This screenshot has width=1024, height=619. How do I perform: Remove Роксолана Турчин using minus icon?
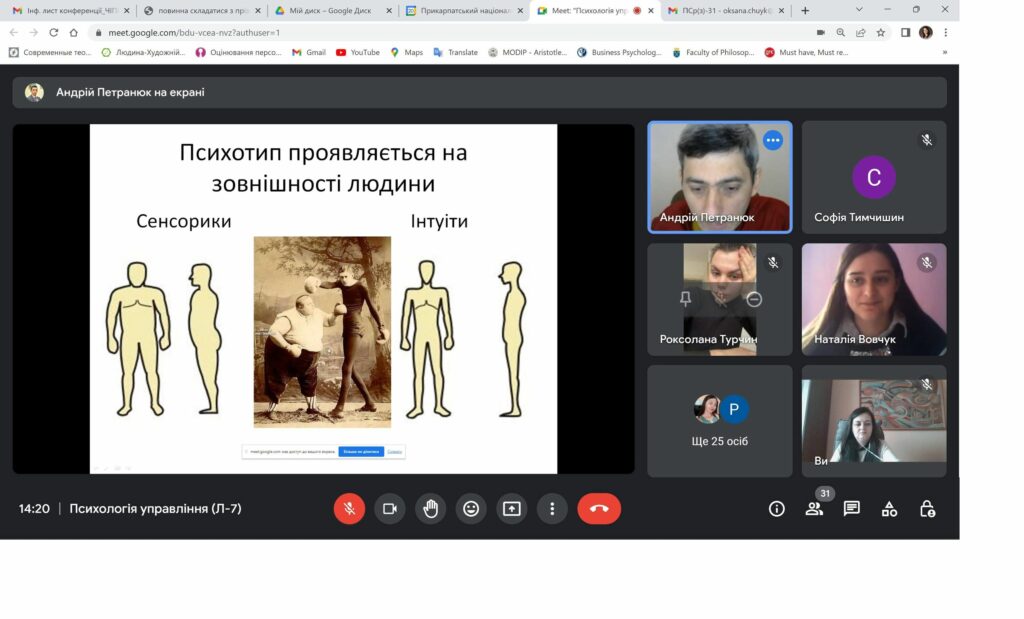[x=754, y=299]
